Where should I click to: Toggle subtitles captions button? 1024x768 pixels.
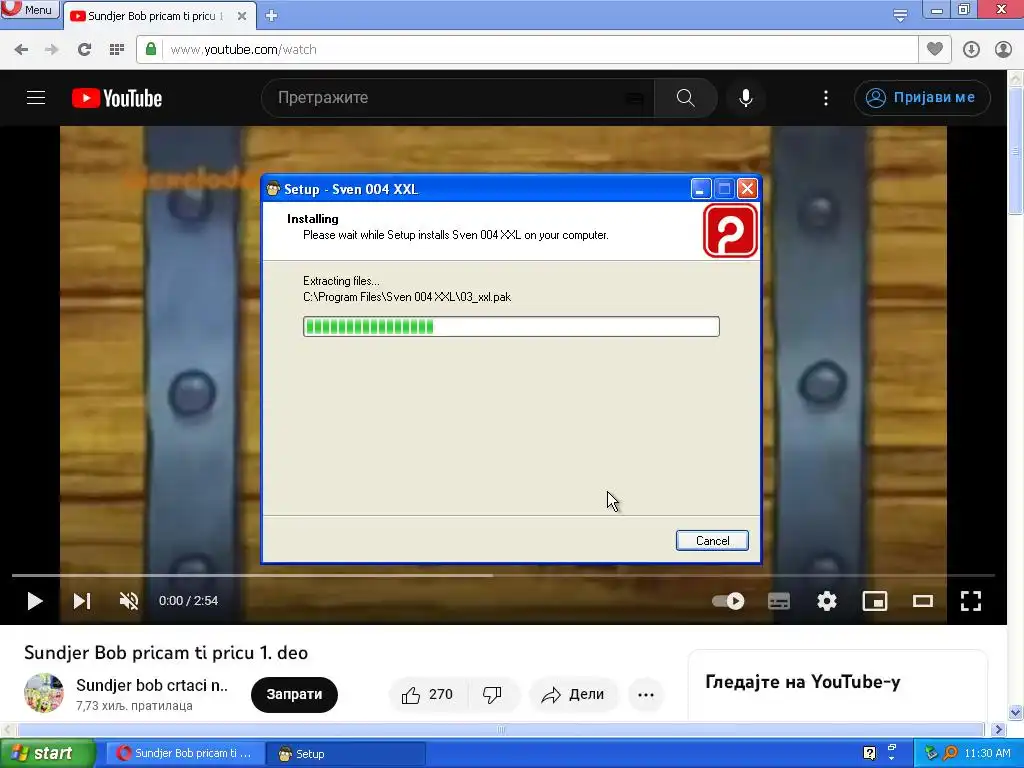778,601
